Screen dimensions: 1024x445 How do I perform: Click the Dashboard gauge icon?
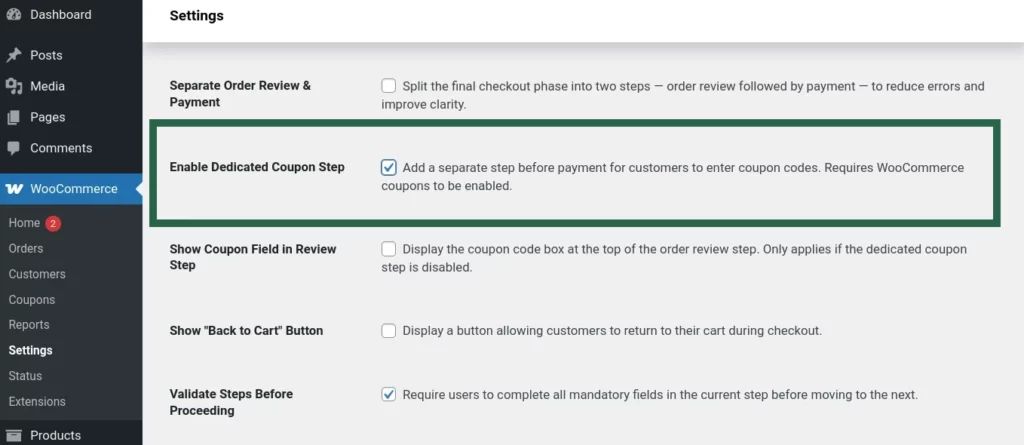[x=14, y=14]
